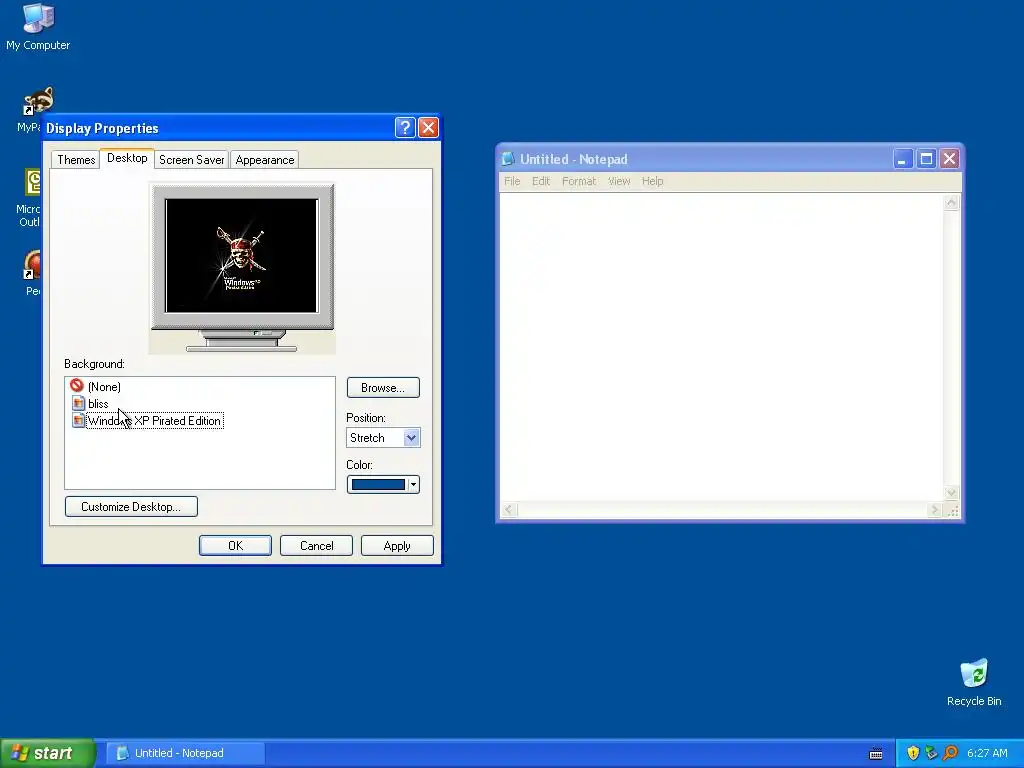This screenshot has height=768, width=1024.
Task: Click the Microsoft Outlook desktop shortcut icon
Action: [x=32, y=183]
